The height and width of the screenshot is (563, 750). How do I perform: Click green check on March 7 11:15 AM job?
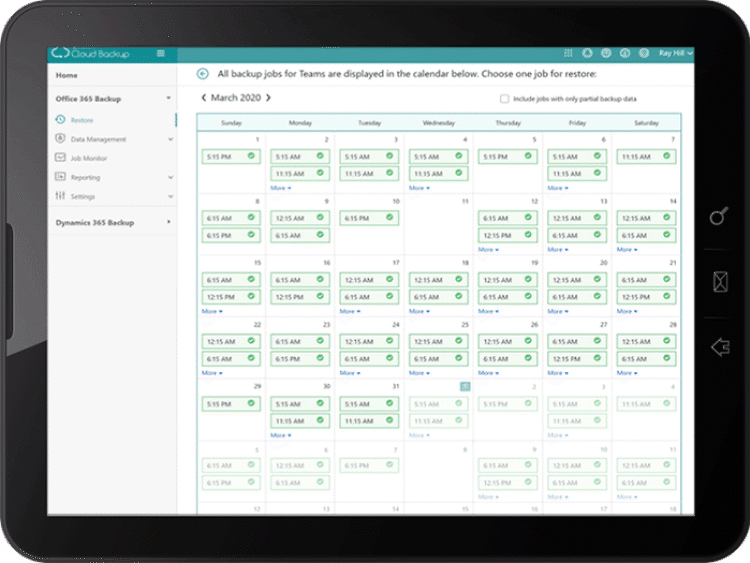(x=667, y=156)
